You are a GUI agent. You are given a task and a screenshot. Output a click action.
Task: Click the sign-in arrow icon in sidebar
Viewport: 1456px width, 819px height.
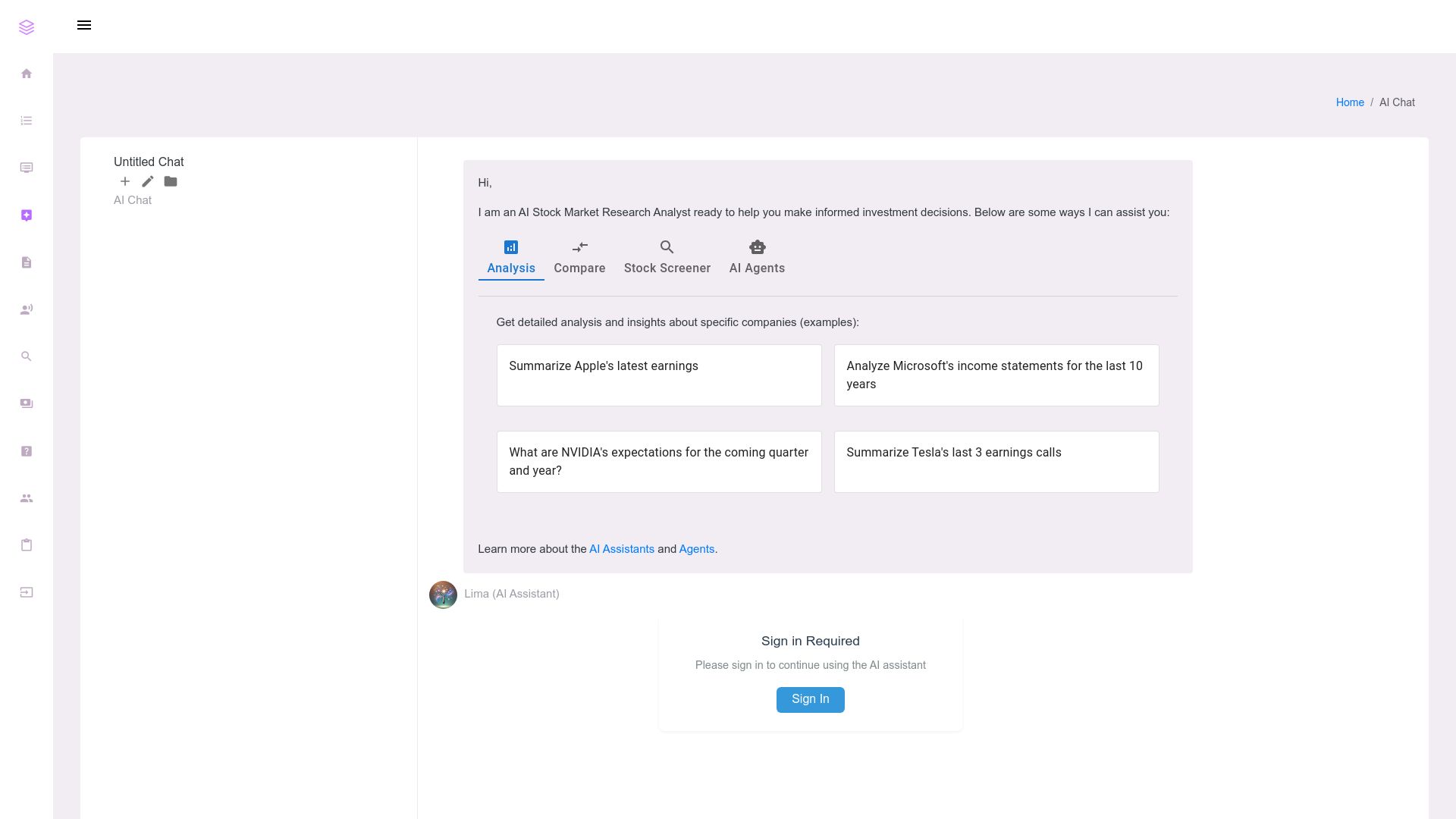pyautogui.click(x=27, y=592)
